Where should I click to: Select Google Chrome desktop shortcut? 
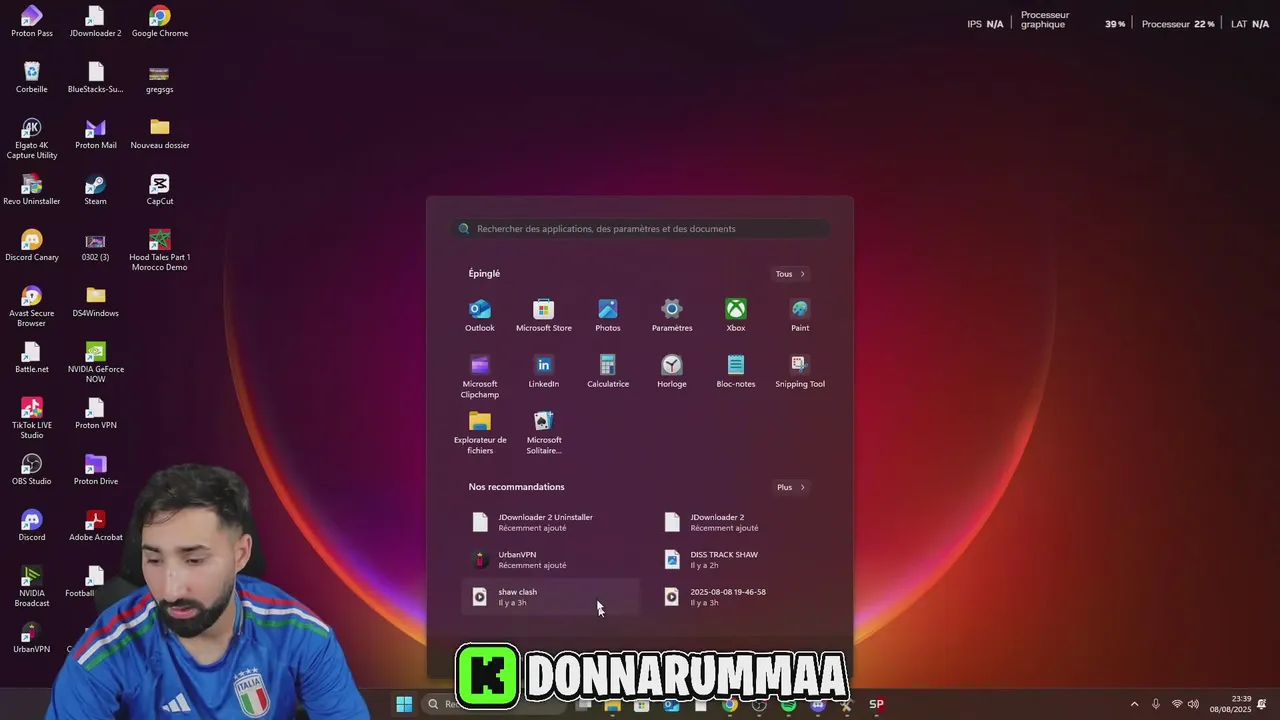[160, 22]
